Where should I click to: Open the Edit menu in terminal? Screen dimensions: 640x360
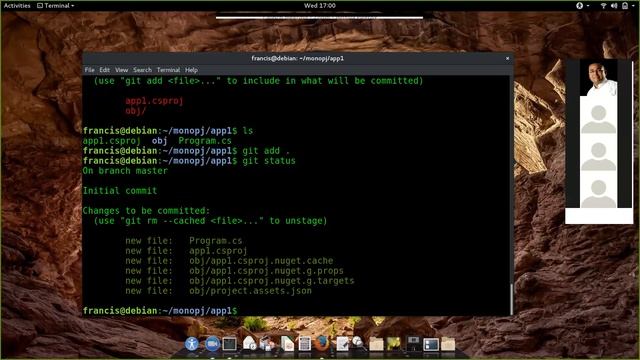(104, 70)
